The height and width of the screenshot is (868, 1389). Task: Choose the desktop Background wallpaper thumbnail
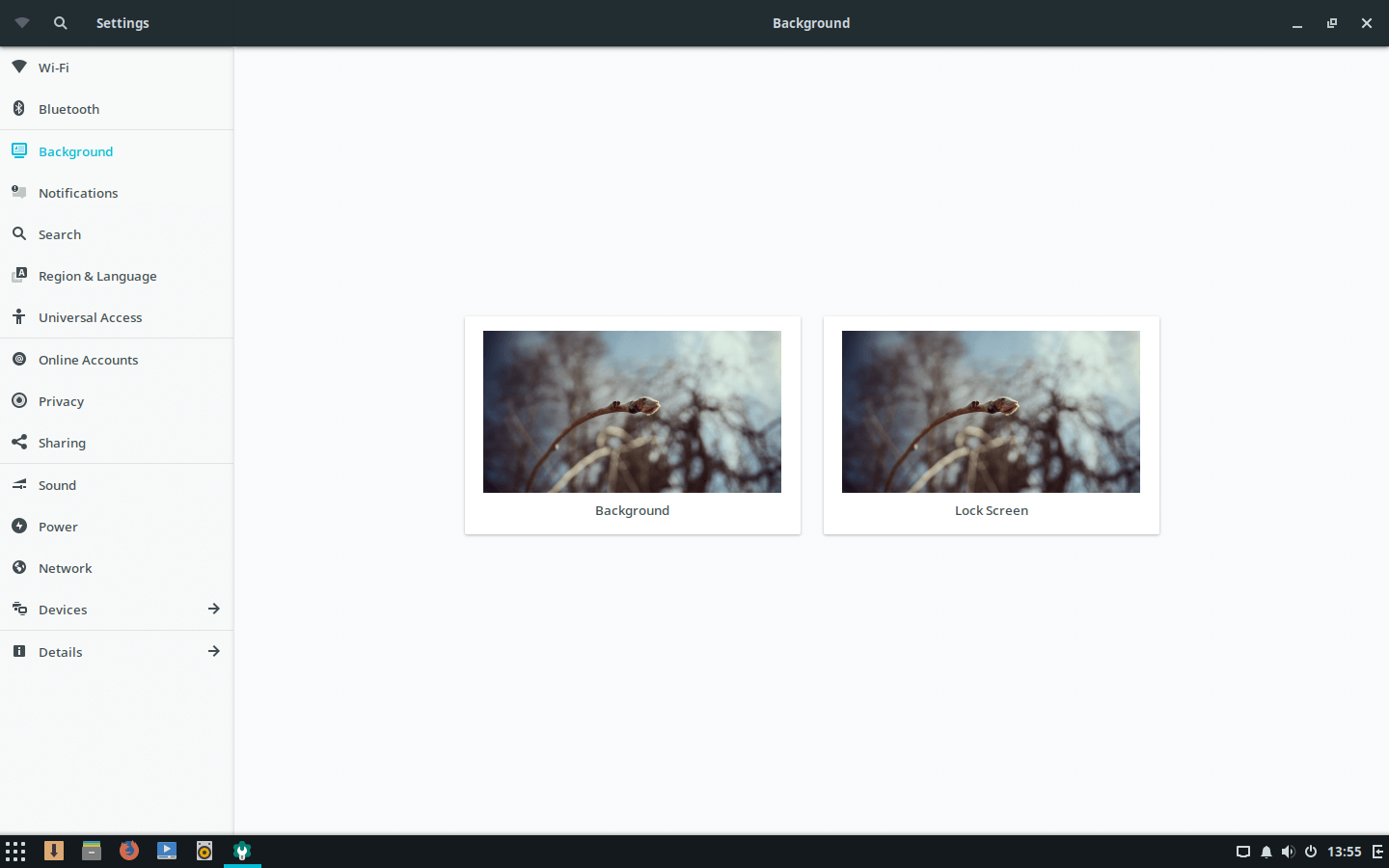[x=632, y=412]
